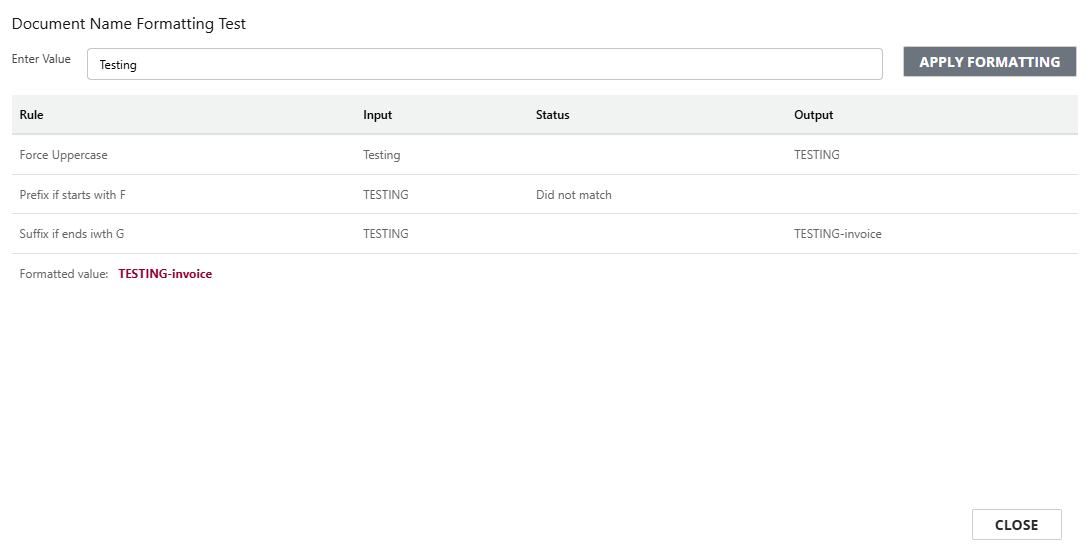This screenshot has width=1091, height=549.
Task: Click the Status column header
Action: pos(552,115)
